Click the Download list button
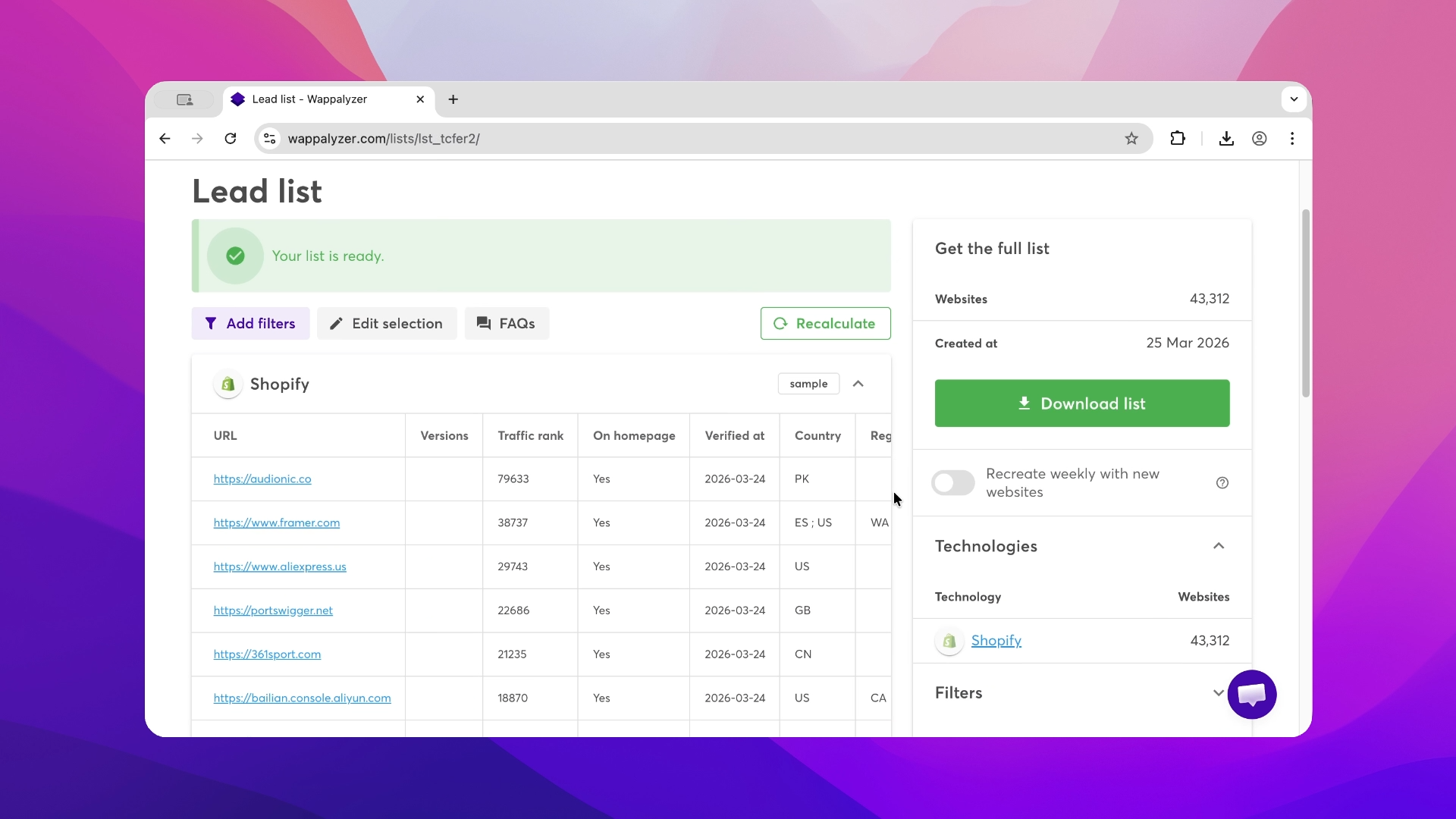1456x819 pixels. 1082,403
